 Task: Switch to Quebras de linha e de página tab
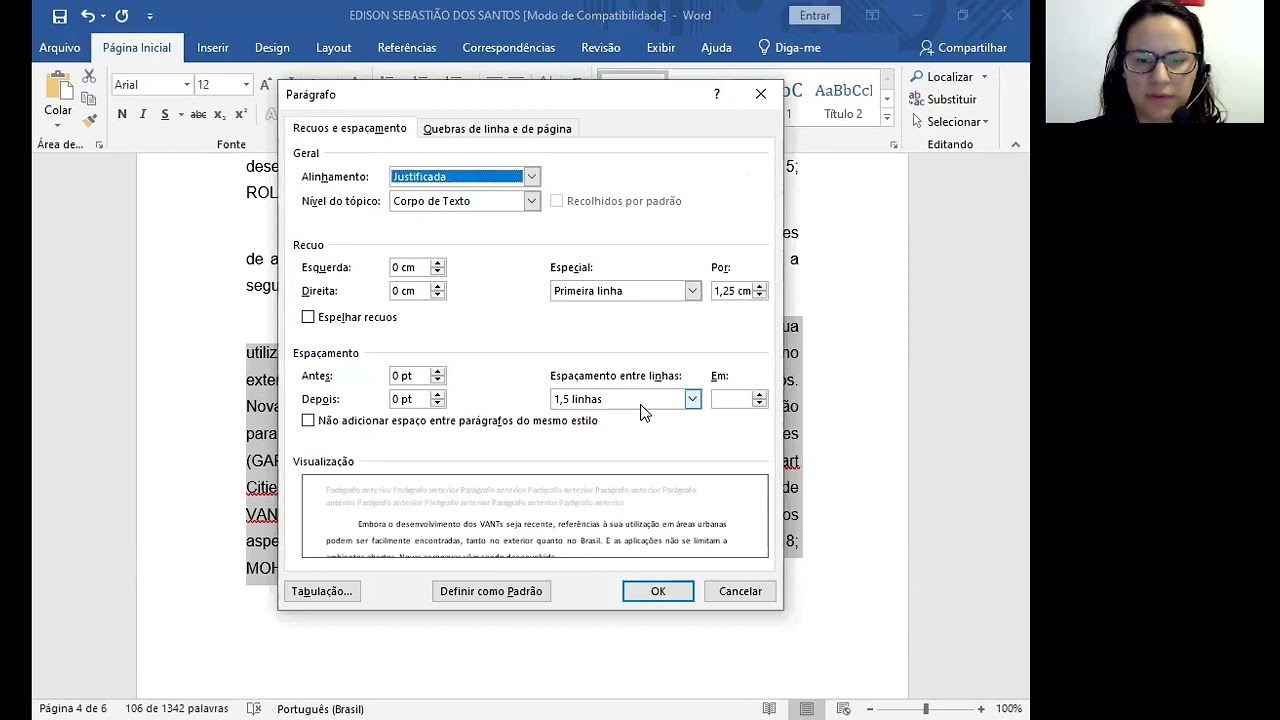tap(497, 129)
